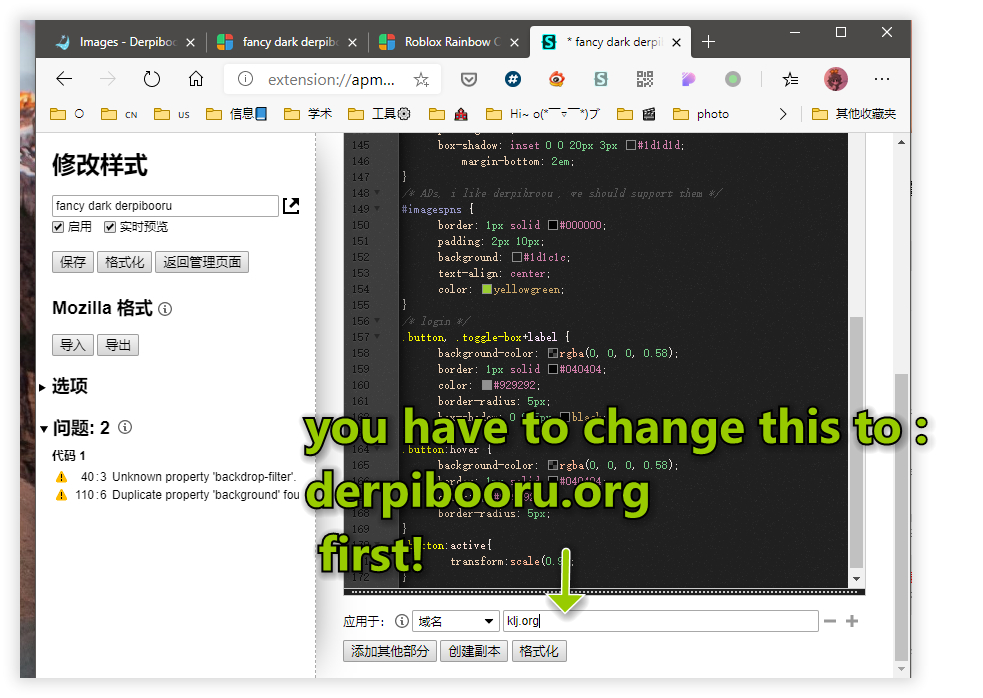Click the external link icon beside style name
The height and width of the screenshot is (698, 983).
[x=291, y=206]
